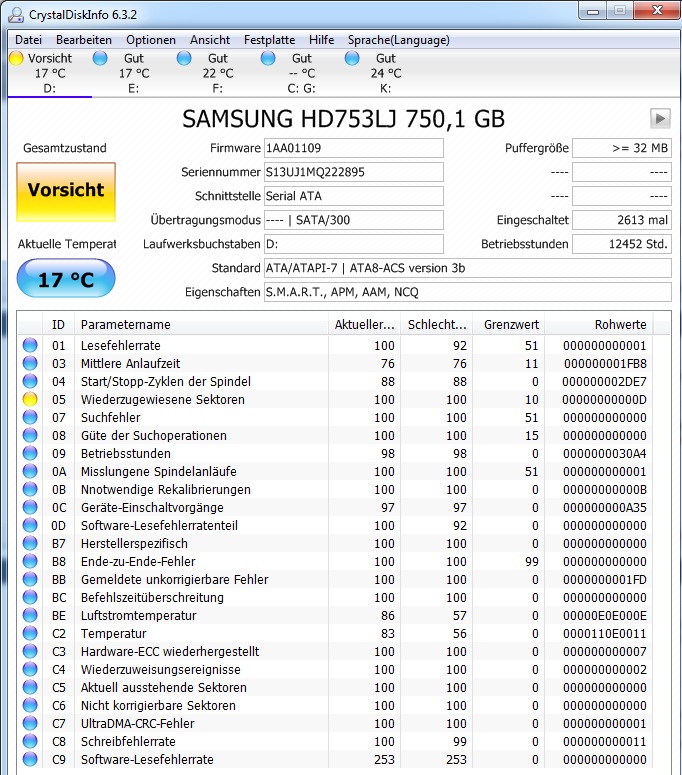Click the status dot for Betriebsstunden row 09
The width and height of the screenshot is (682, 775).
[x=30, y=453]
